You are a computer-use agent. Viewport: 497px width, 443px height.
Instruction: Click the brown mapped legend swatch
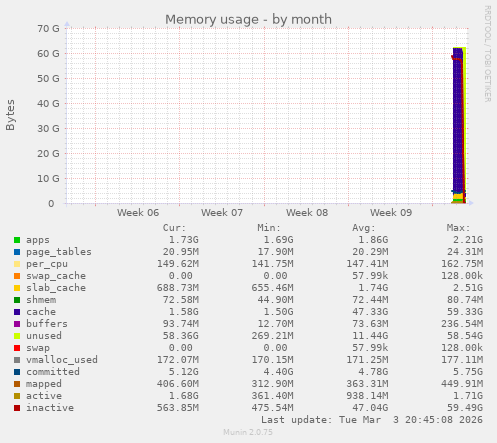[x=17, y=384]
